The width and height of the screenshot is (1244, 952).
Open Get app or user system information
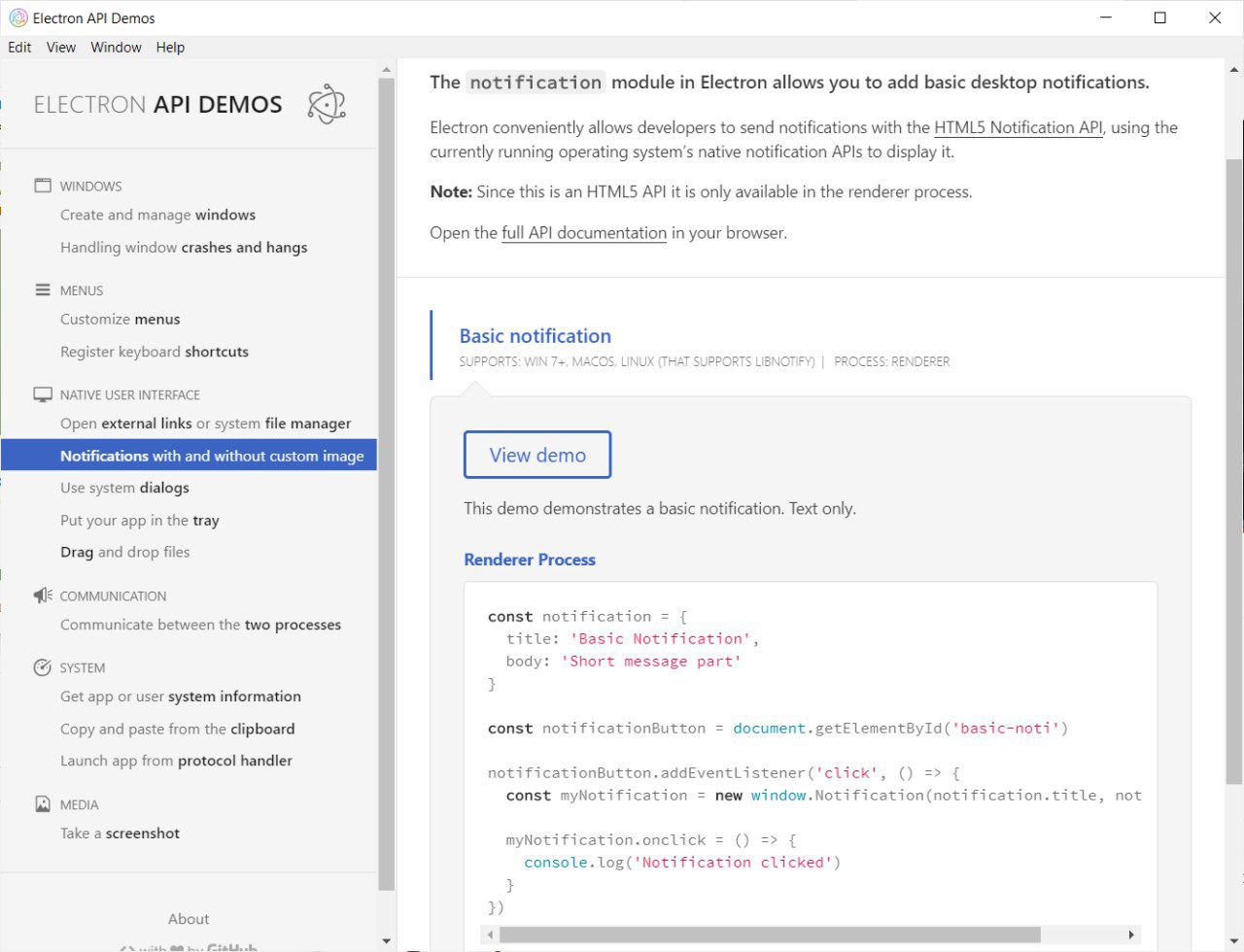pos(181,697)
